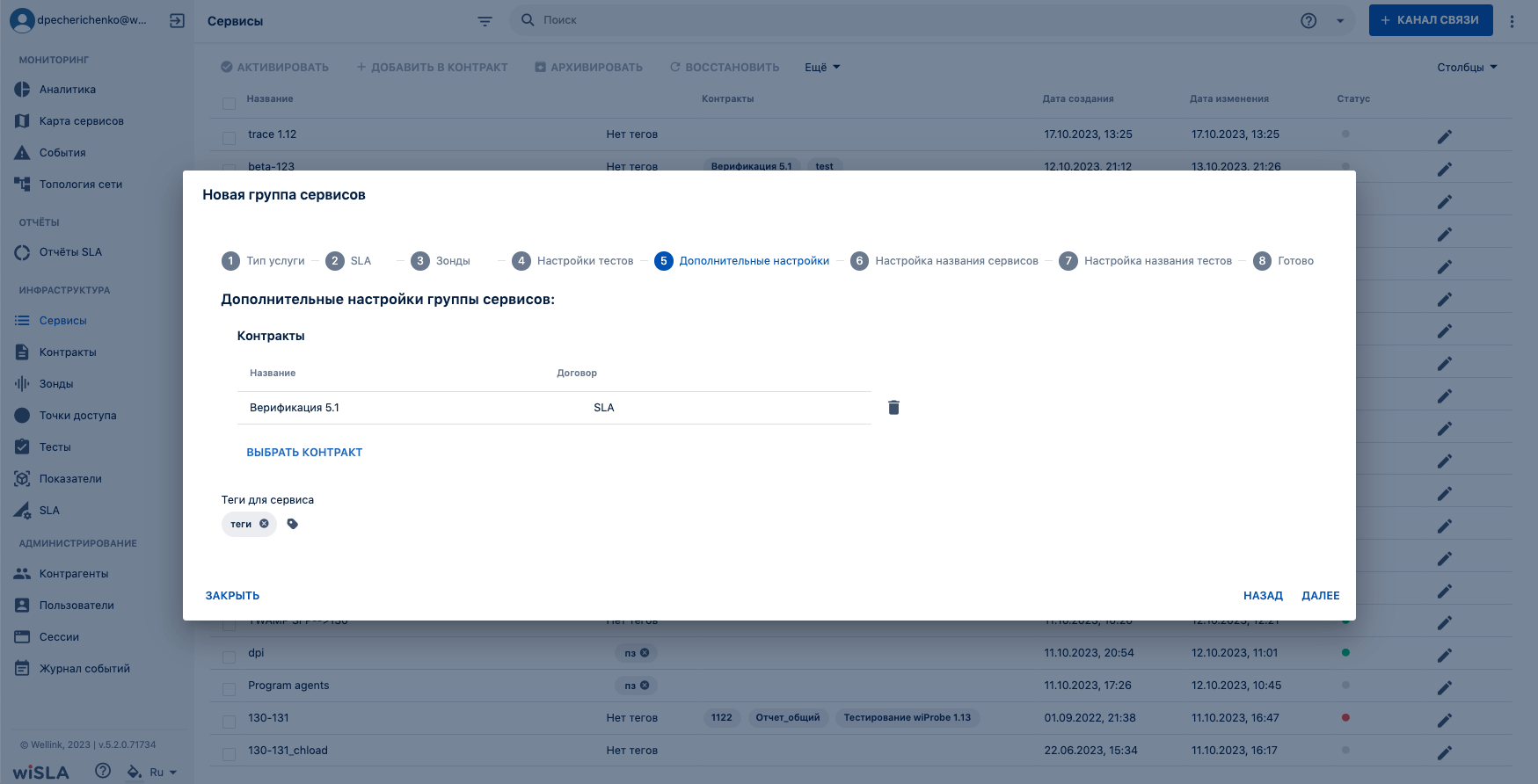Image resolution: width=1538 pixels, height=784 pixels.
Task: Open Пользователи administration page
Action: point(77,606)
